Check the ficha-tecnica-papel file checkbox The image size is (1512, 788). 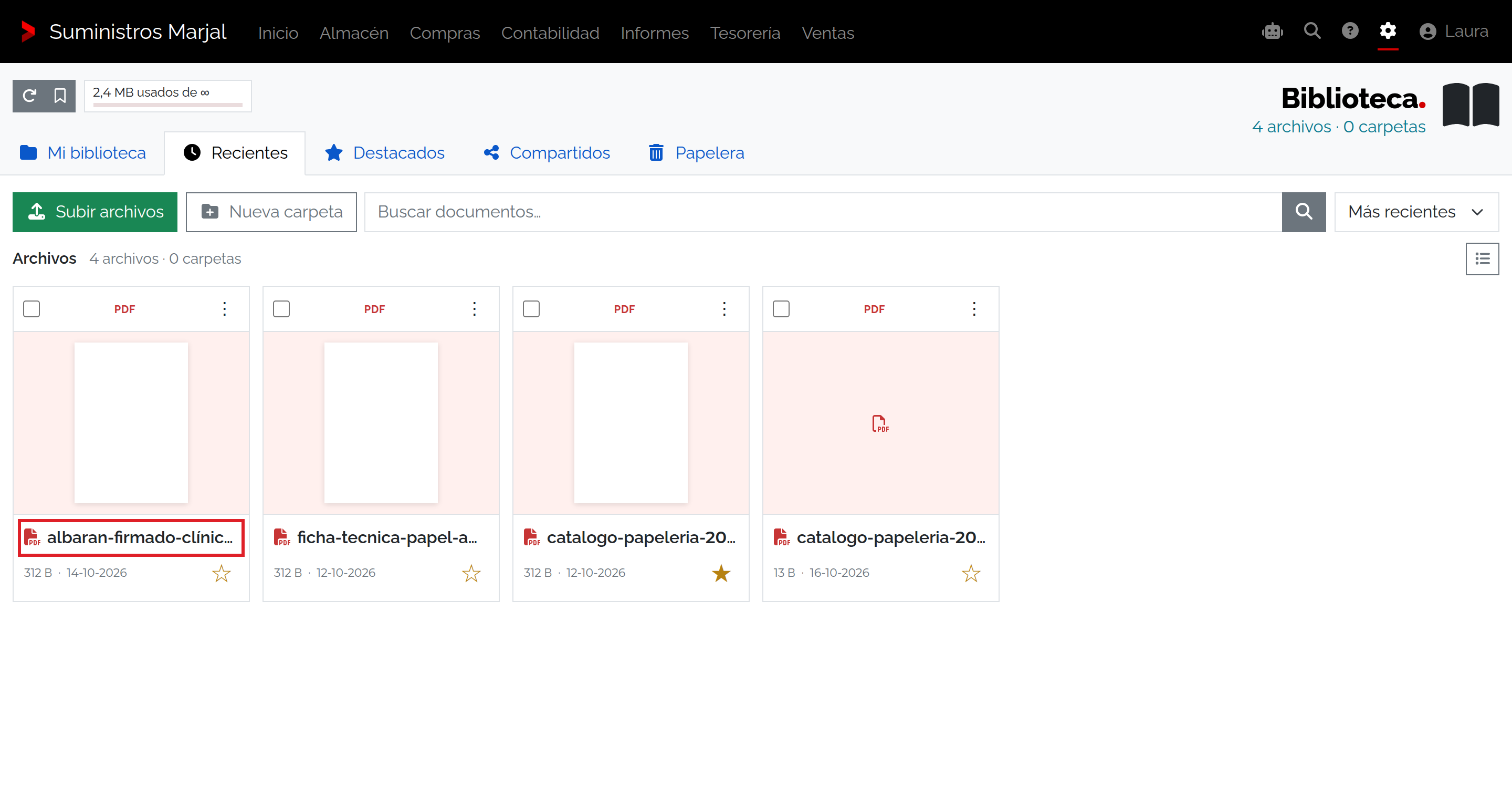point(281,309)
